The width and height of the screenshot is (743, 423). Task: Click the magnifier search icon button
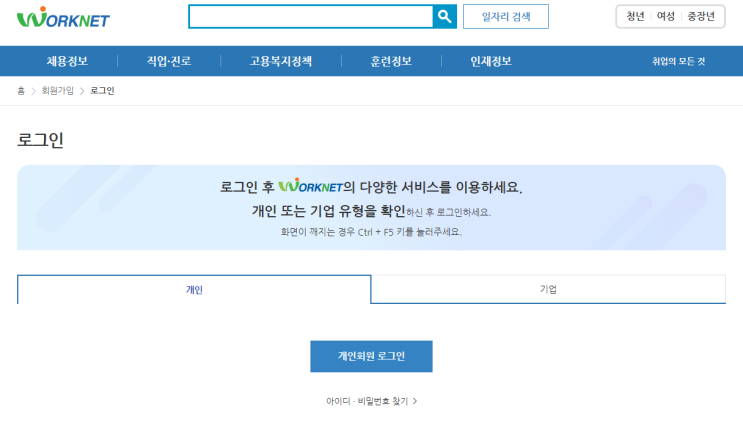[x=444, y=17]
